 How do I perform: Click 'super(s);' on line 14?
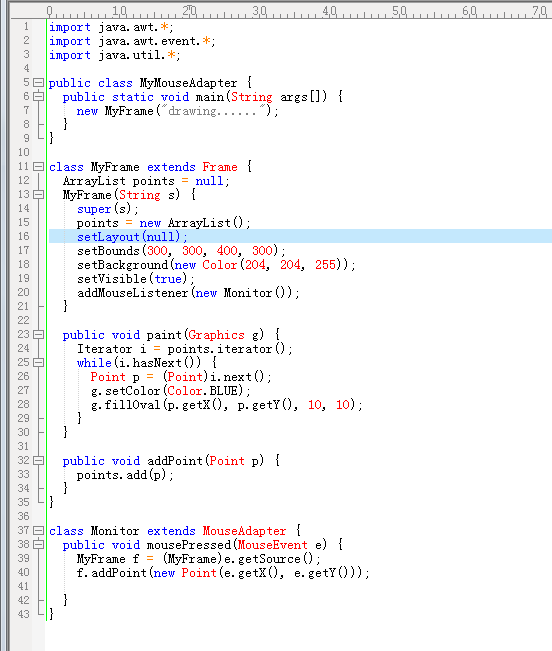[x=107, y=209]
